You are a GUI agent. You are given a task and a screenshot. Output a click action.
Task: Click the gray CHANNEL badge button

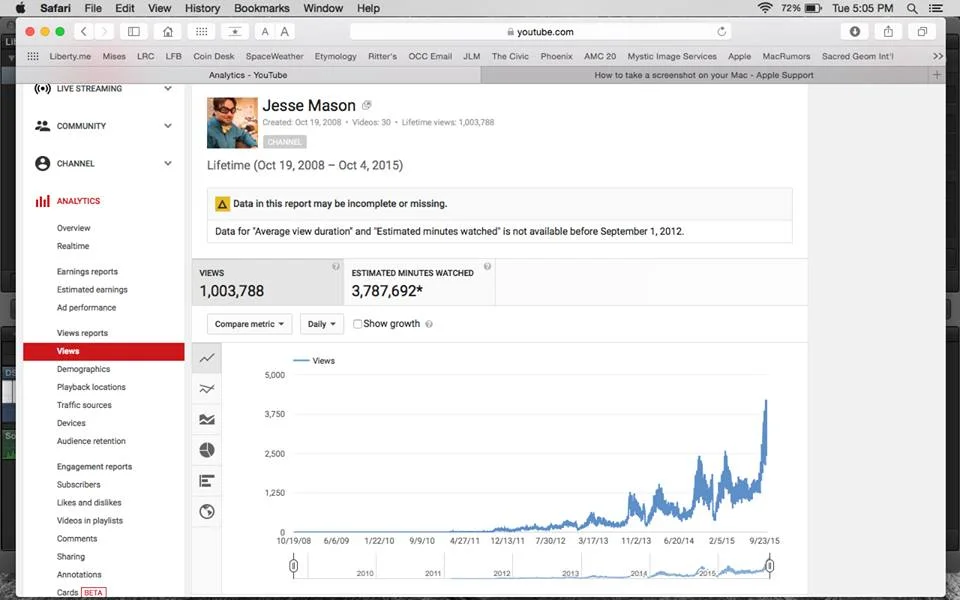pyautogui.click(x=285, y=142)
